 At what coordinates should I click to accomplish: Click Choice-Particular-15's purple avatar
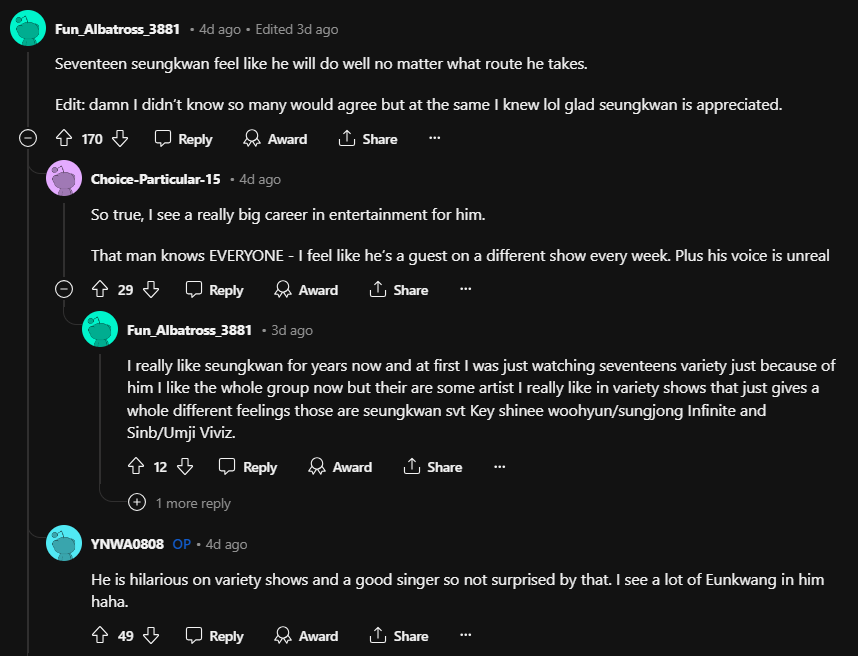pos(64,179)
